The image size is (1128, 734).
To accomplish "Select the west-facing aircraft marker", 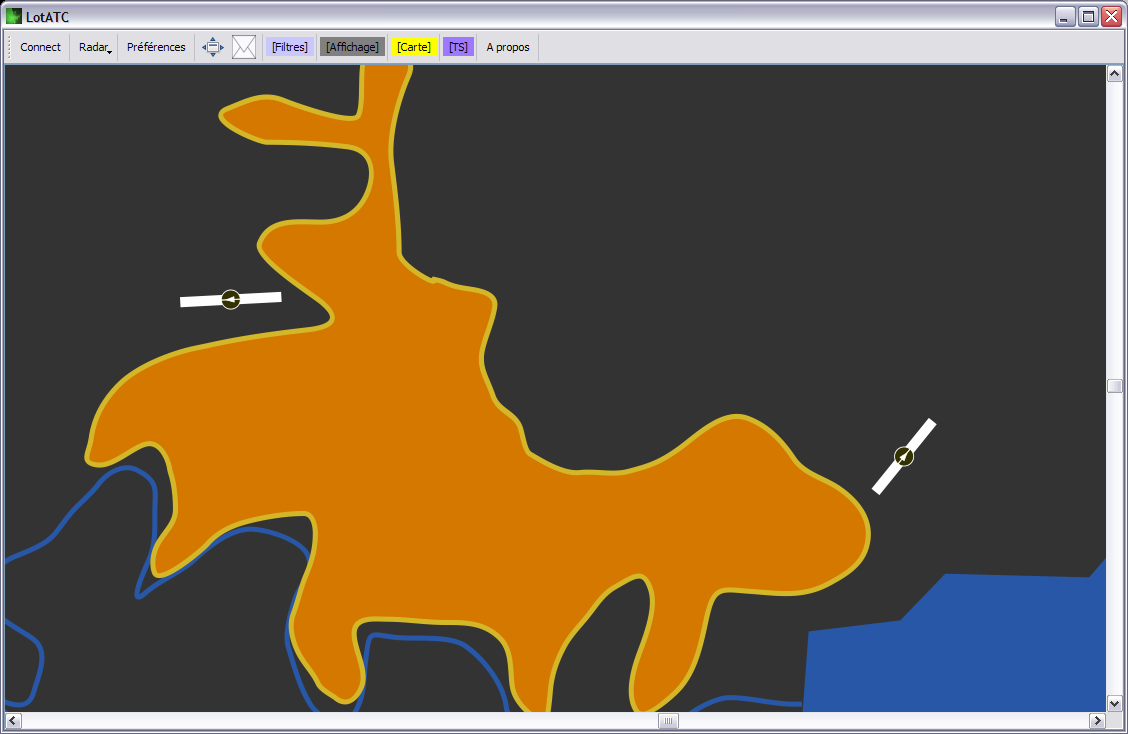I will coord(231,299).
